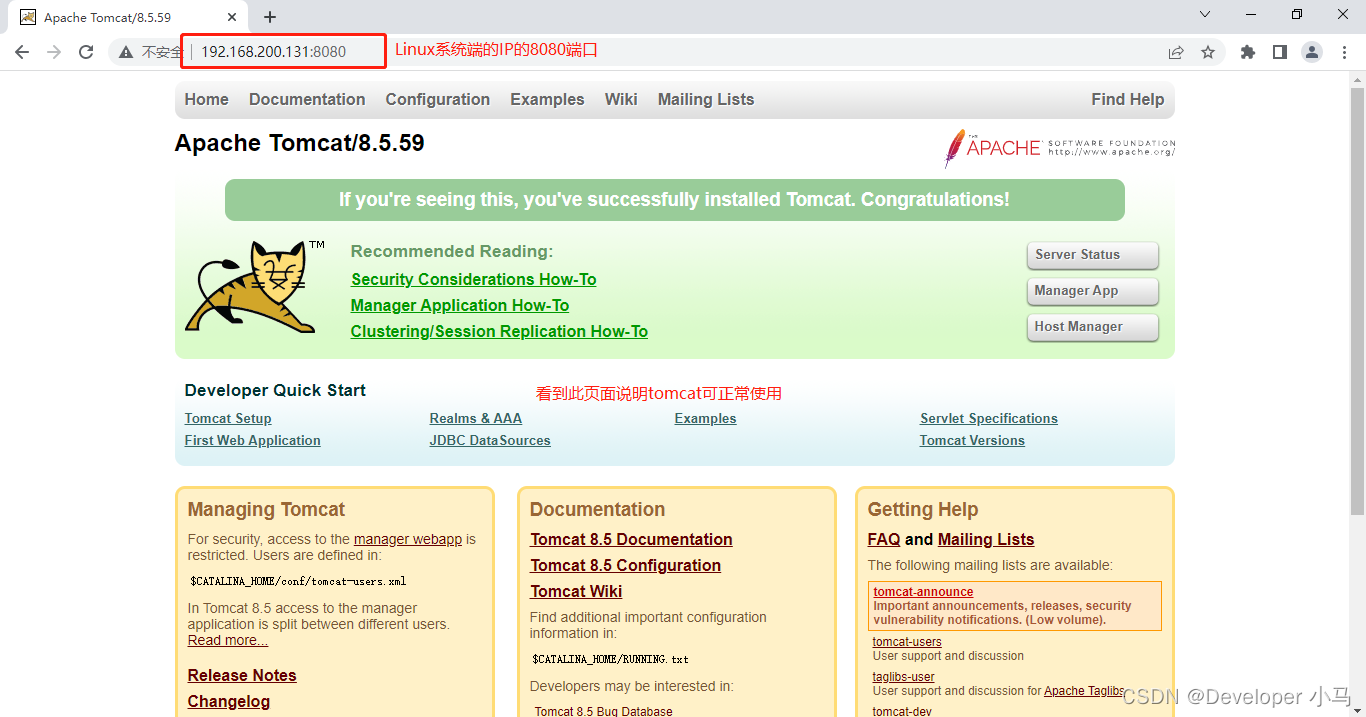Click the Apache Tomcat/8.5.59 page heading
The image size is (1366, 717).
(299, 143)
